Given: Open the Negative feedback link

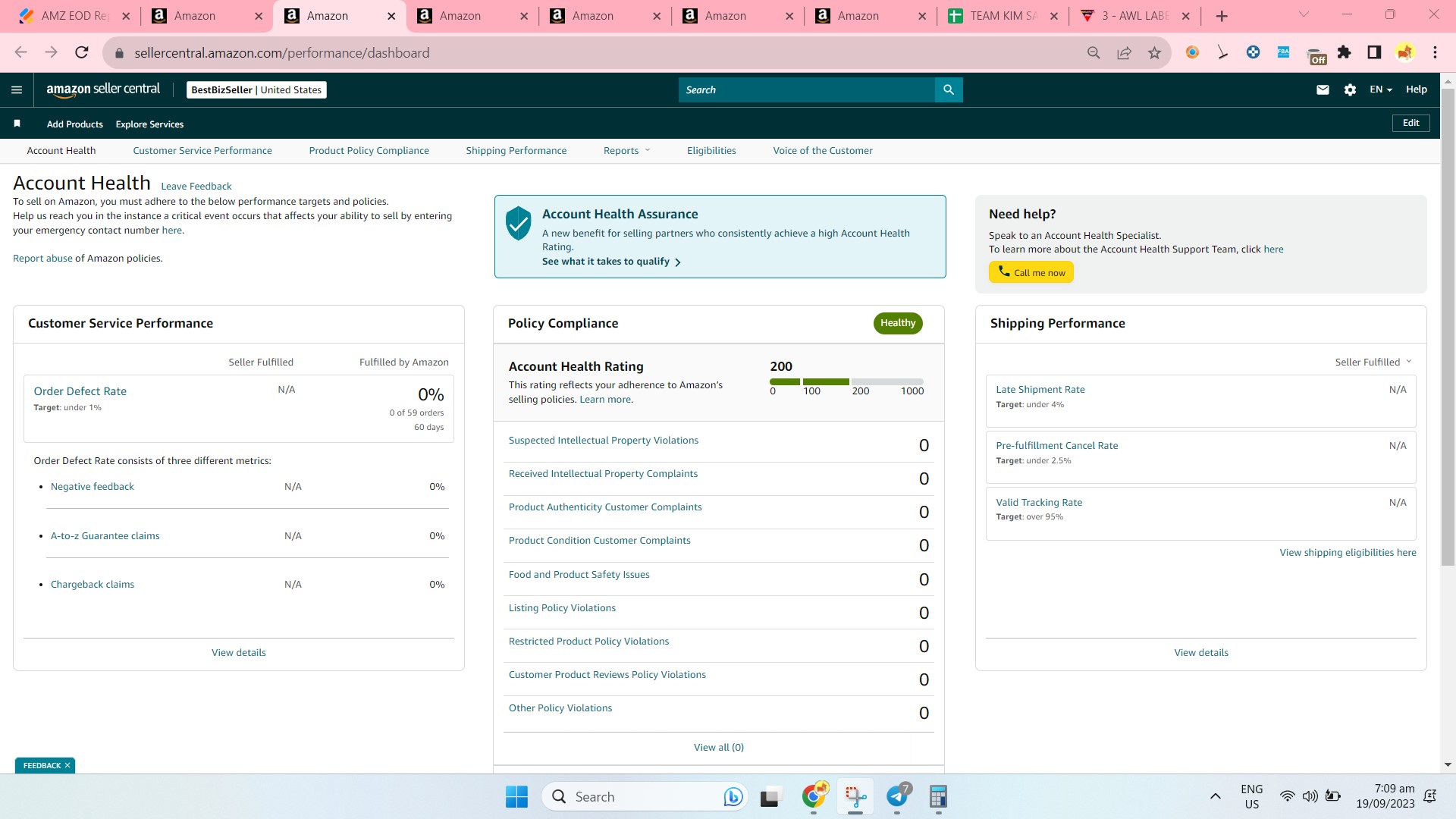Looking at the screenshot, I should click(93, 487).
